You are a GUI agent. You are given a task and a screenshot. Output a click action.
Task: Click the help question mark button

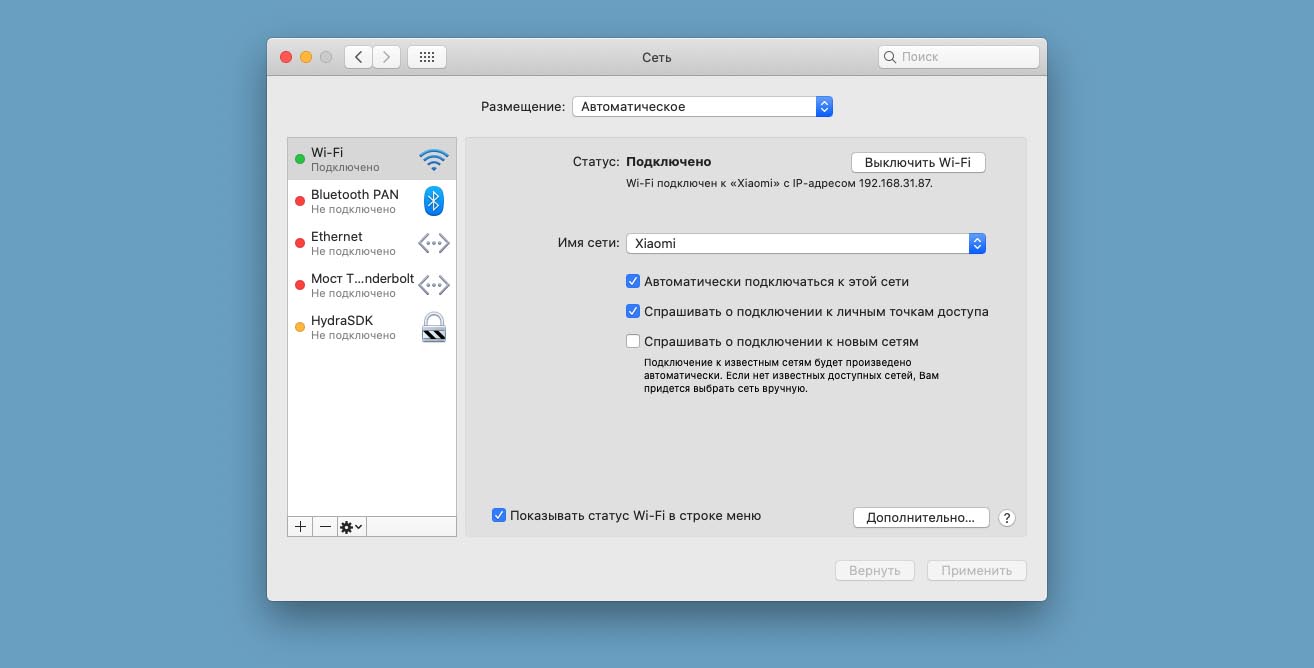click(x=1007, y=518)
